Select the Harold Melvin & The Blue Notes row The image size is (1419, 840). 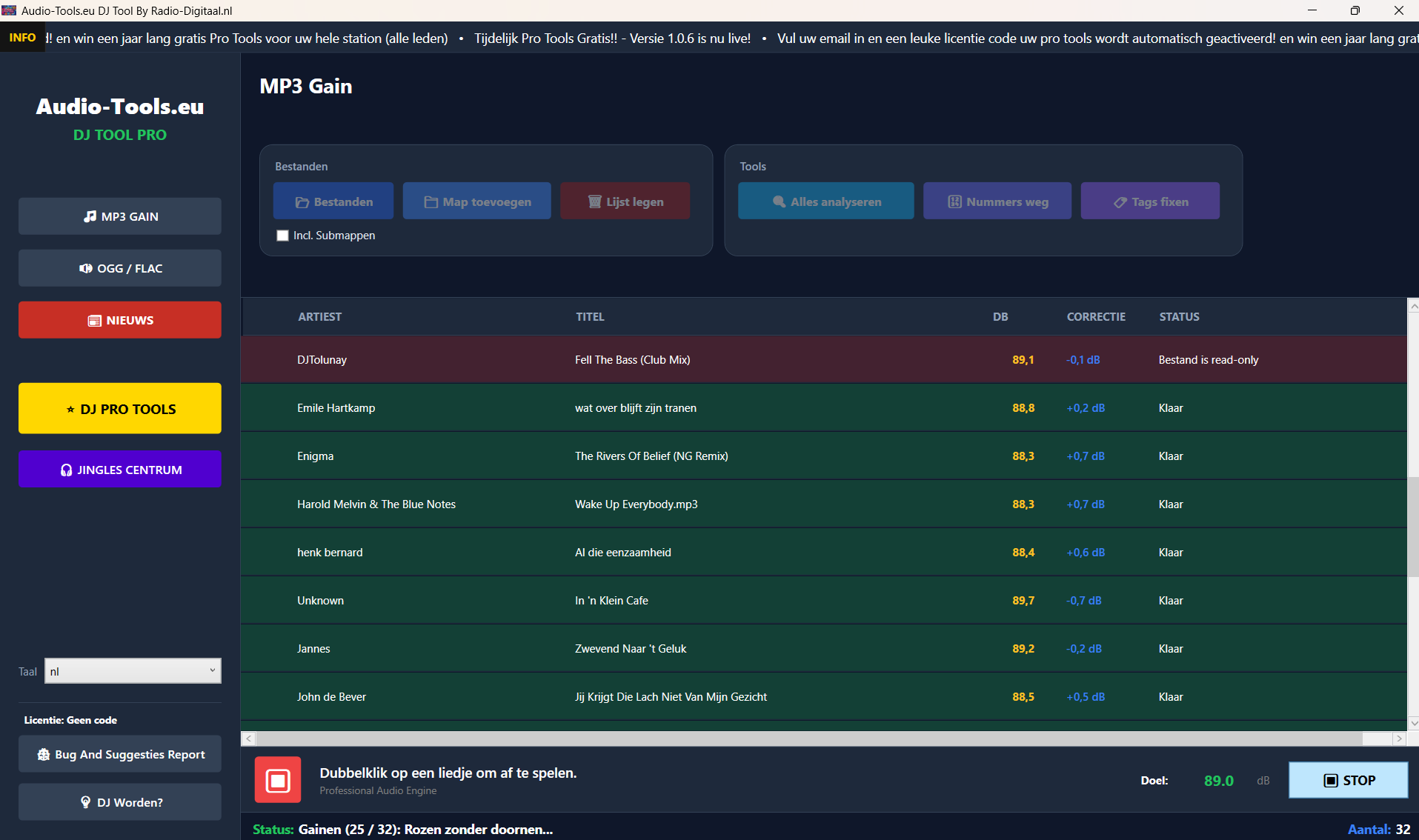(824, 504)
